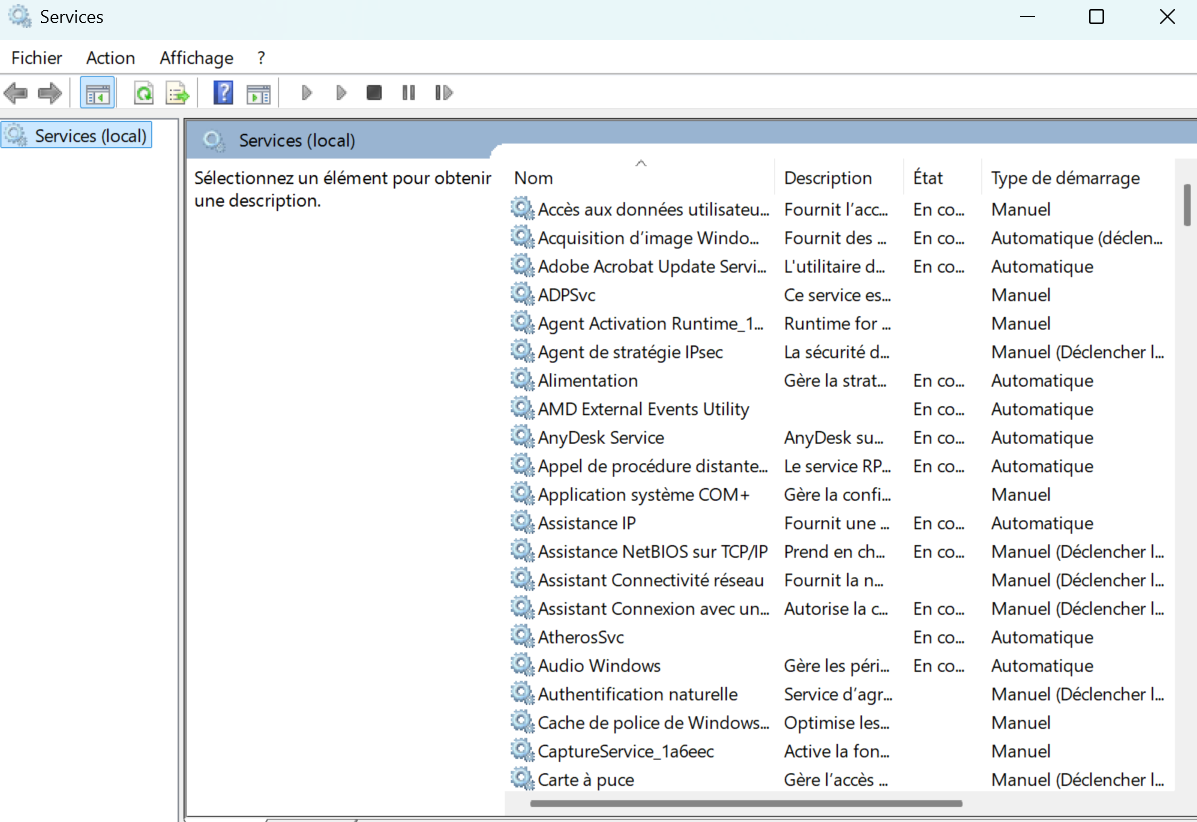Open the Affichage menu
Screen dimensions: 1197x822
point(196,58)
